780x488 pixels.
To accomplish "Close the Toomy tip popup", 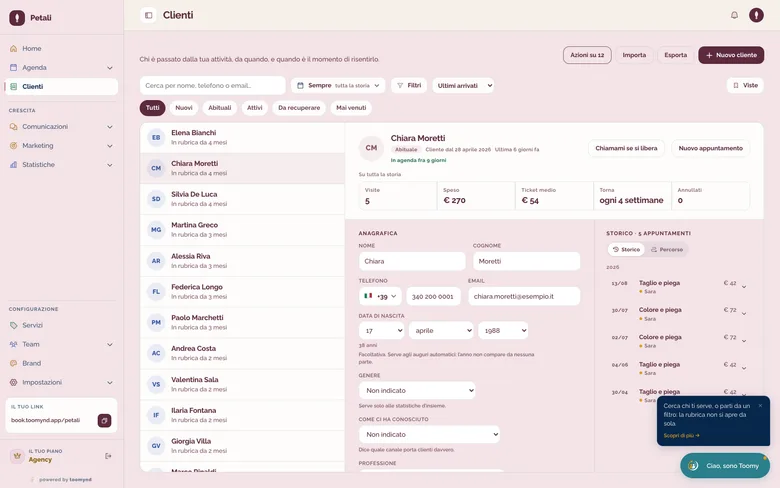I will pos(760,406).
